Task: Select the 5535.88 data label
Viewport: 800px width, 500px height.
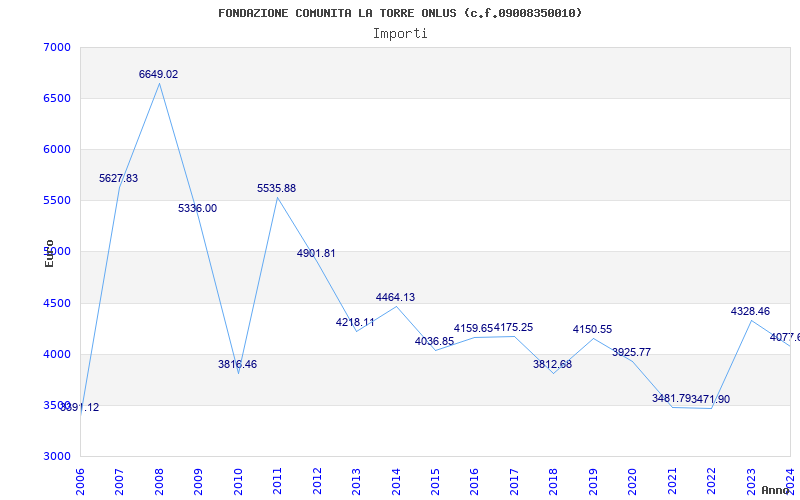Action: [277, 188]
